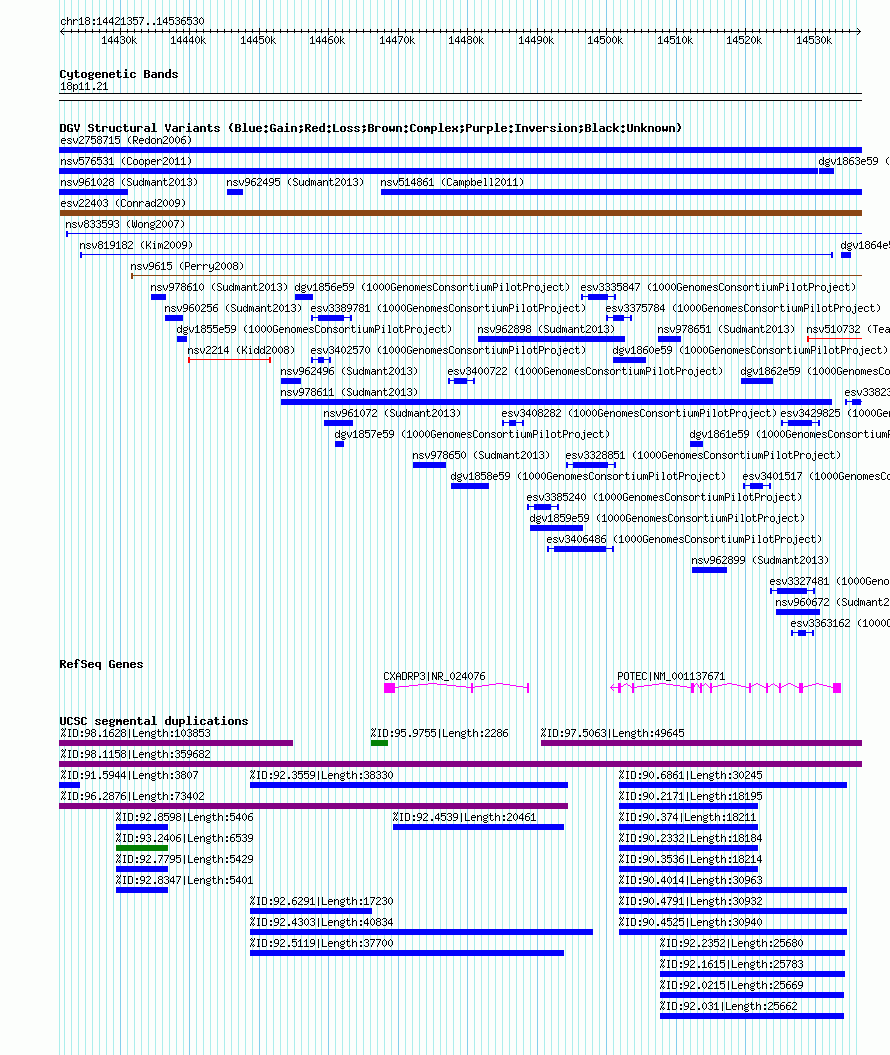890x1055 pixels.
Task: Select the chr18:14421357..14536530 region label
Action: tap(133, 21)
